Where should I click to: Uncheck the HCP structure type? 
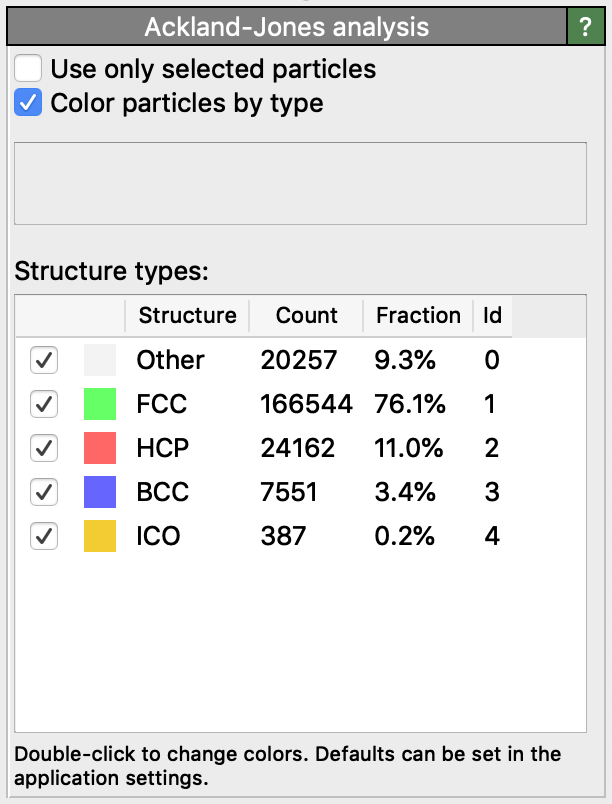click(44, 448)
